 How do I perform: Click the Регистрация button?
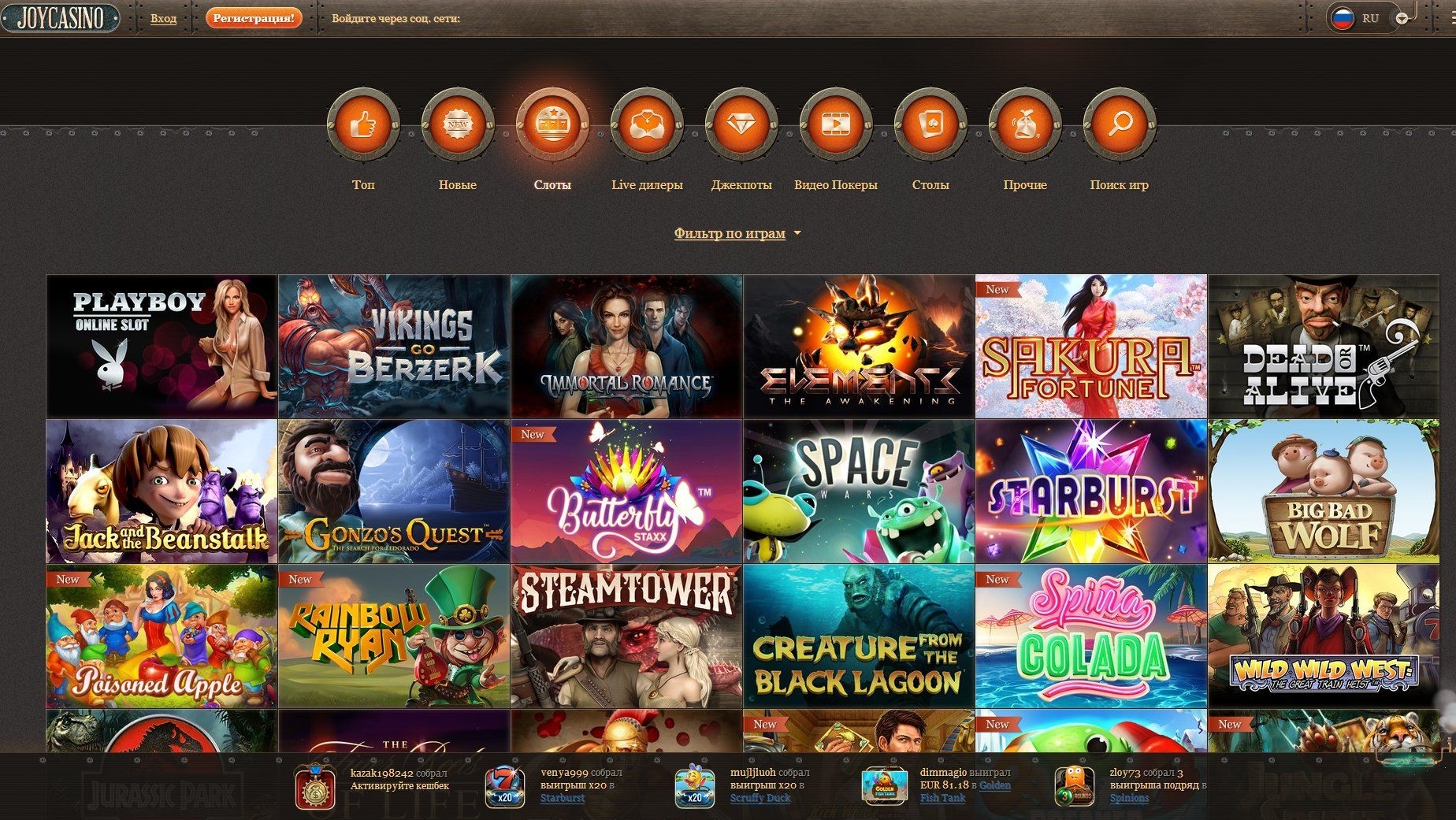pos(253,17)
